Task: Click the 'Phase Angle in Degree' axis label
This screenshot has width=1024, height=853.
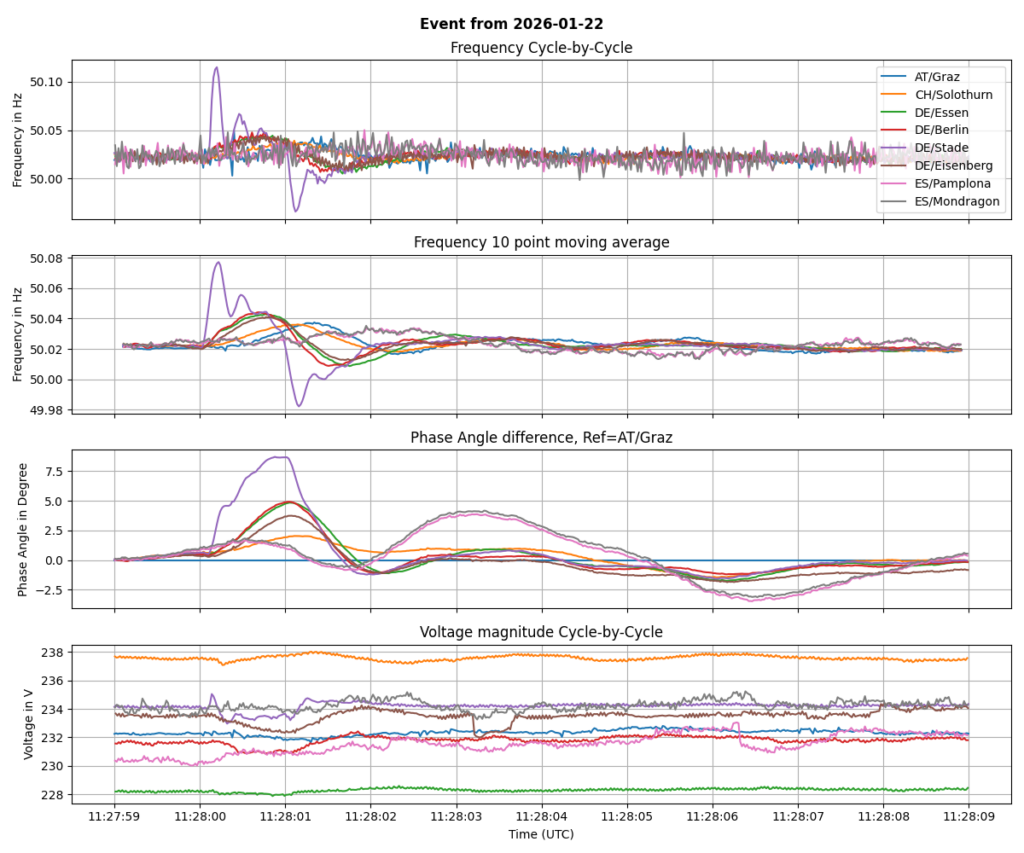Action: [22, 530]
